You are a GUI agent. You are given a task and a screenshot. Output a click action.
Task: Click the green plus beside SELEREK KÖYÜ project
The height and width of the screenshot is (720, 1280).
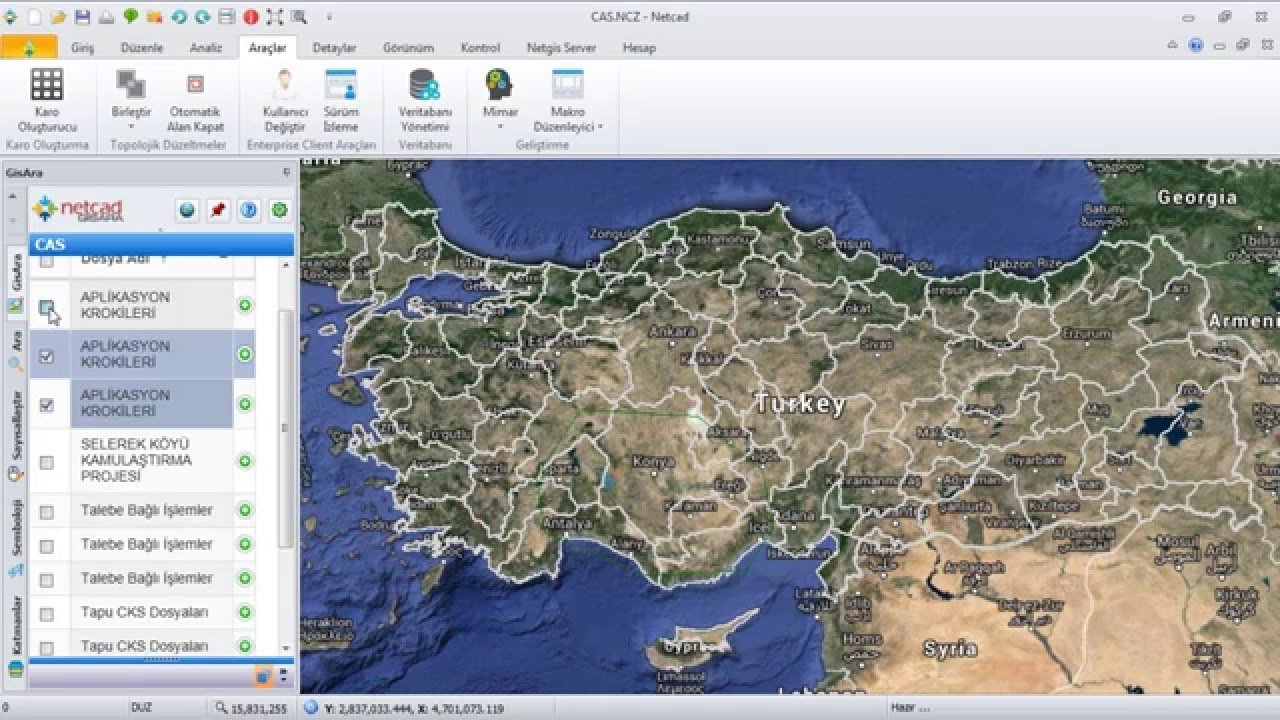click(x=245, y=461)
